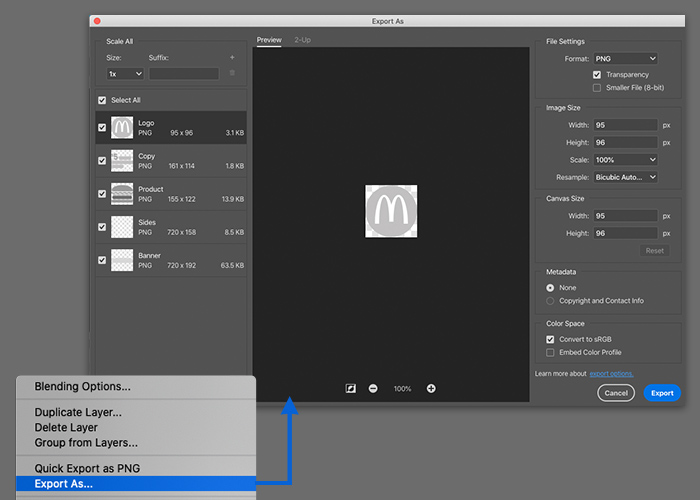Click the Logo row size '95 x 96'
Image resolution: width=700 pixels, height=500 pixels.
click(181, 133)
